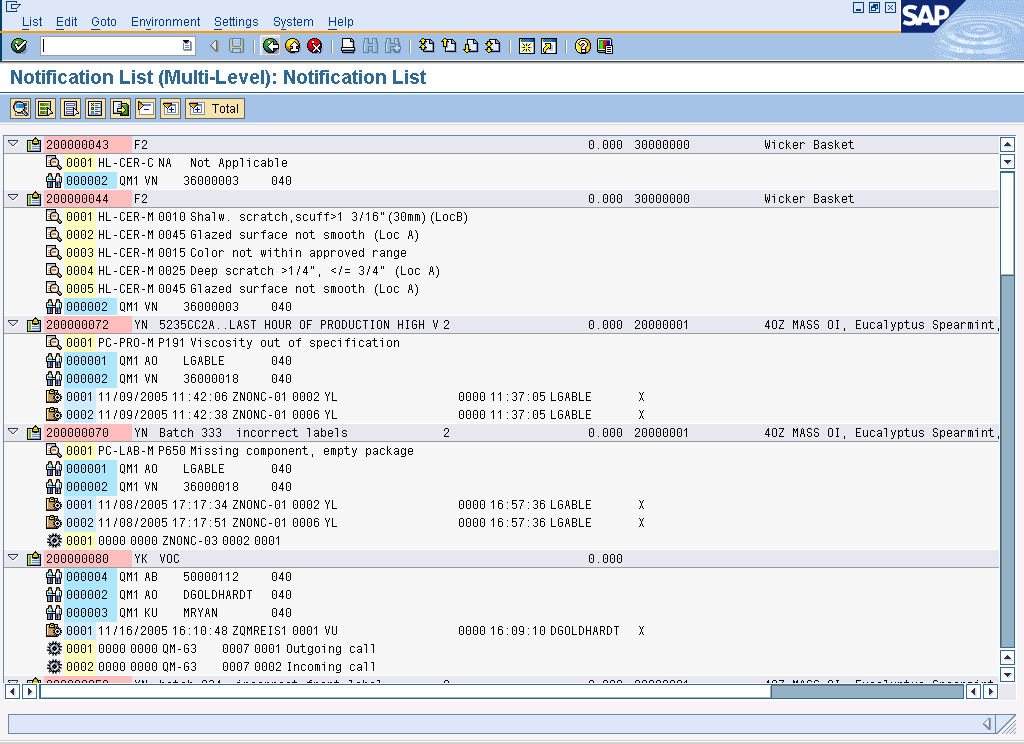This screenshot has height=744, width=1024.
Task: Click the 'Shalw. scratch,scuff>1 3/16"' item text
Action: [x=329, y=217]
